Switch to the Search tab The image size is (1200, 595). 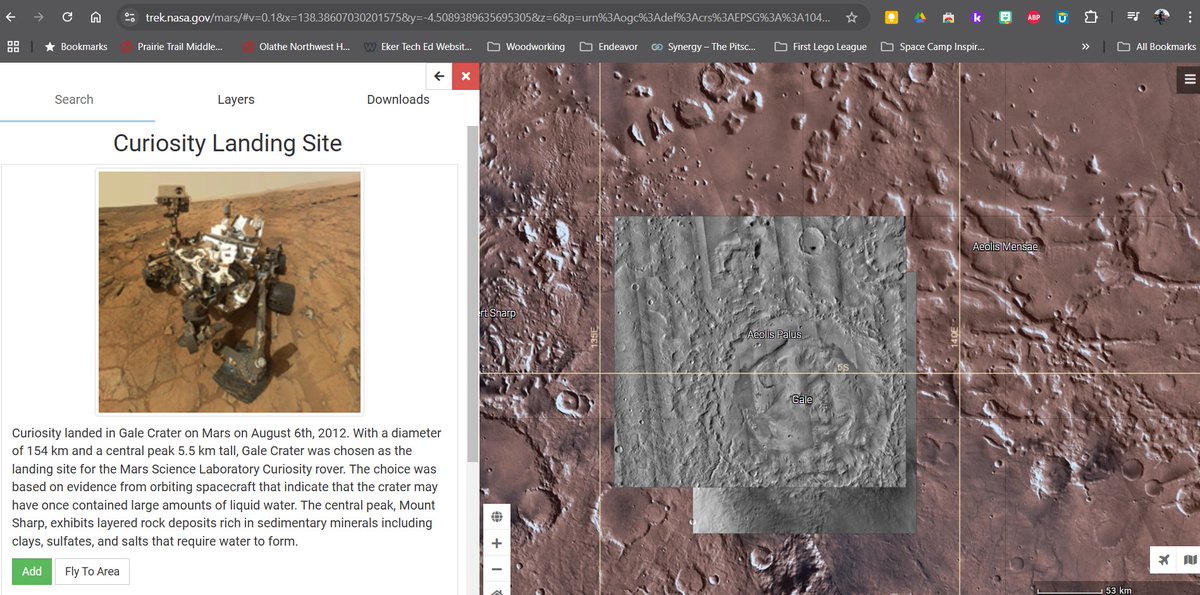coord(74,100)
